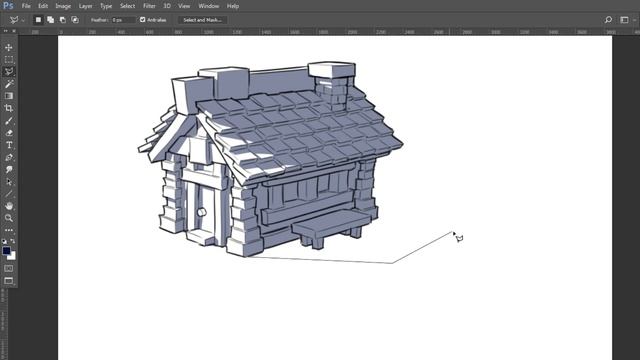Viewport: 640px width, 360px height.
Task: Select the Zoom magnifier tool
Action: 9,218
